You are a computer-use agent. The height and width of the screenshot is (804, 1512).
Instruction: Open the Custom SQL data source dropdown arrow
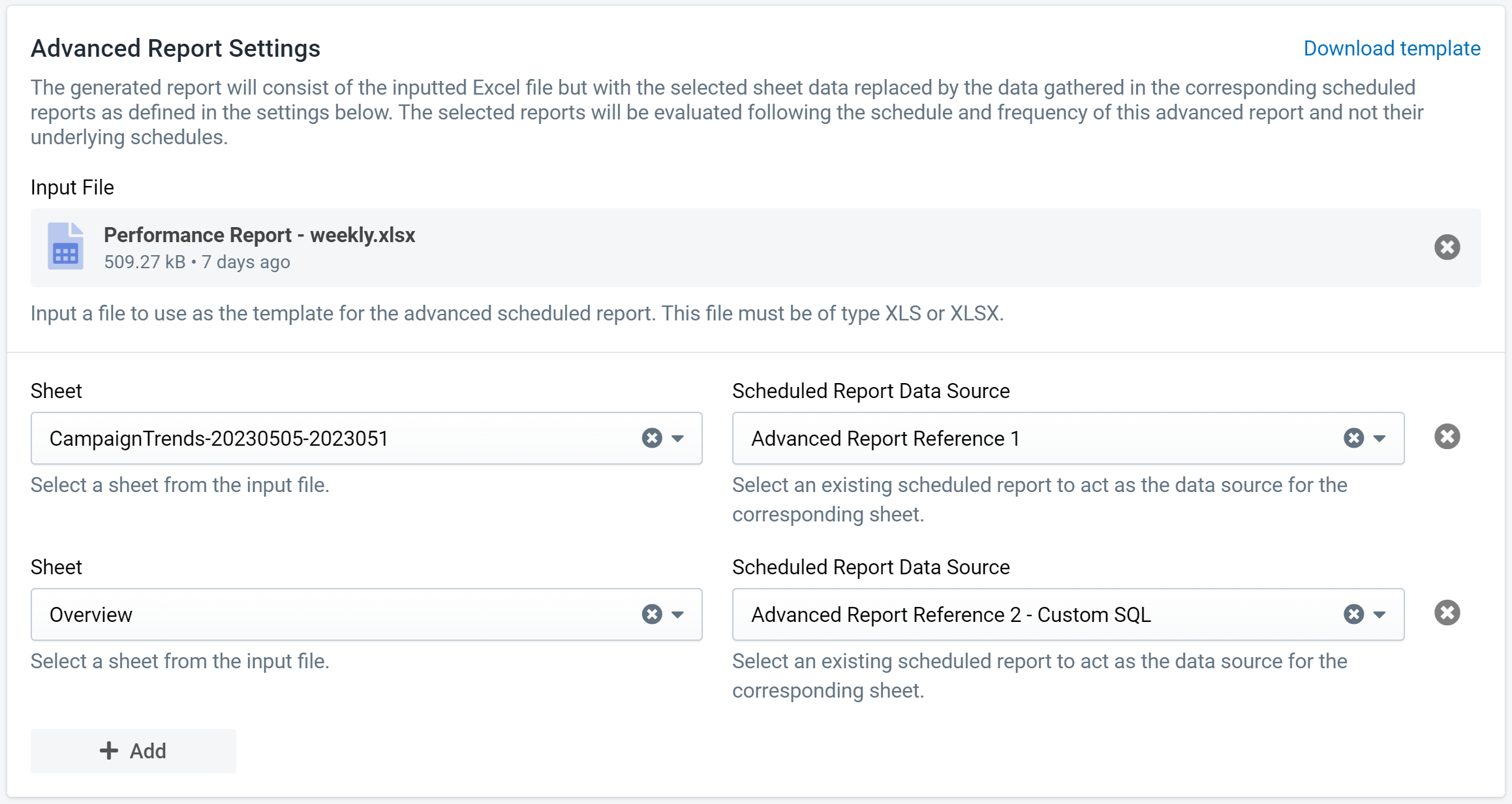pos(1379,615)
